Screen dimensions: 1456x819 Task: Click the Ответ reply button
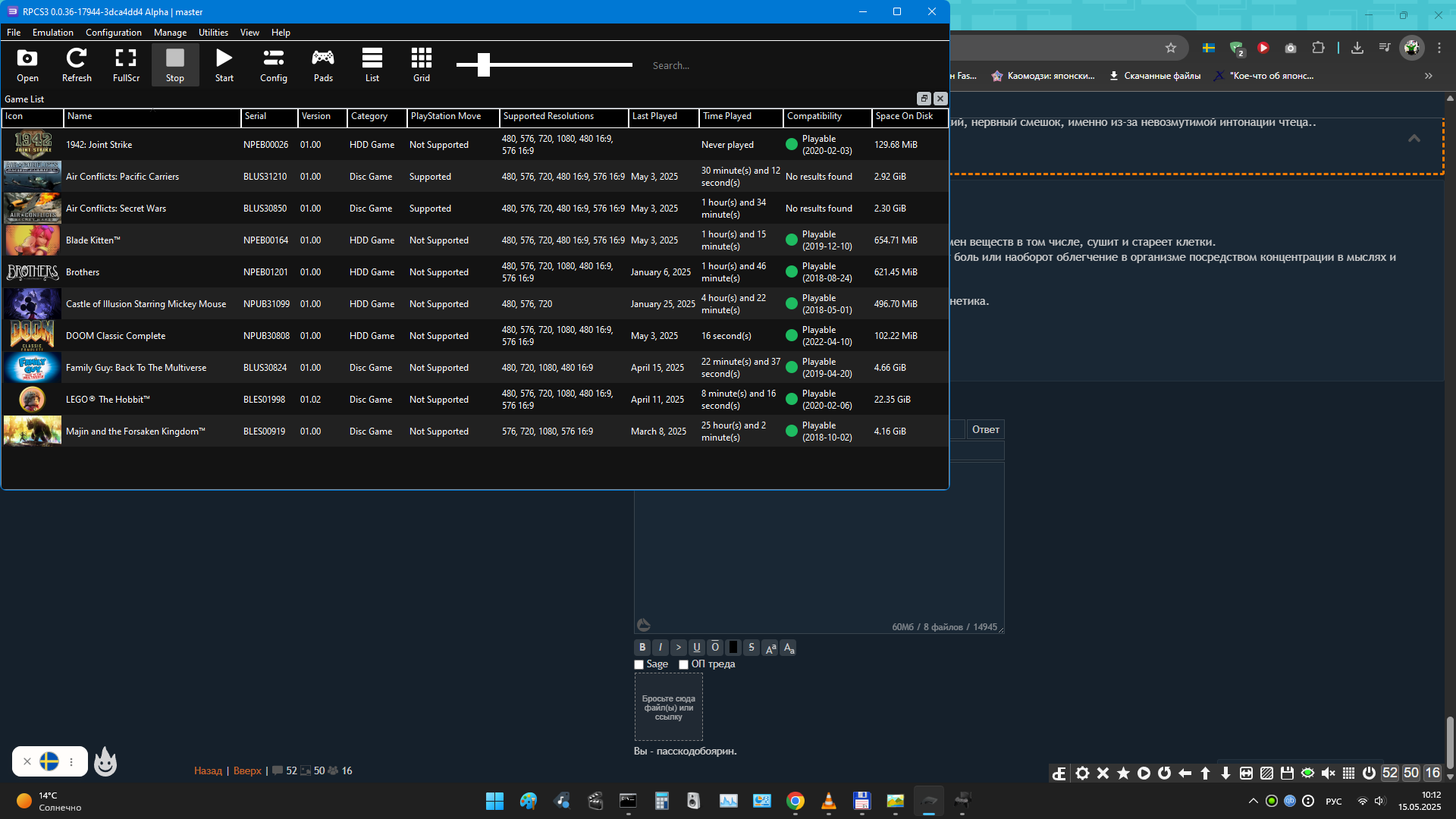tap(985, 430)
